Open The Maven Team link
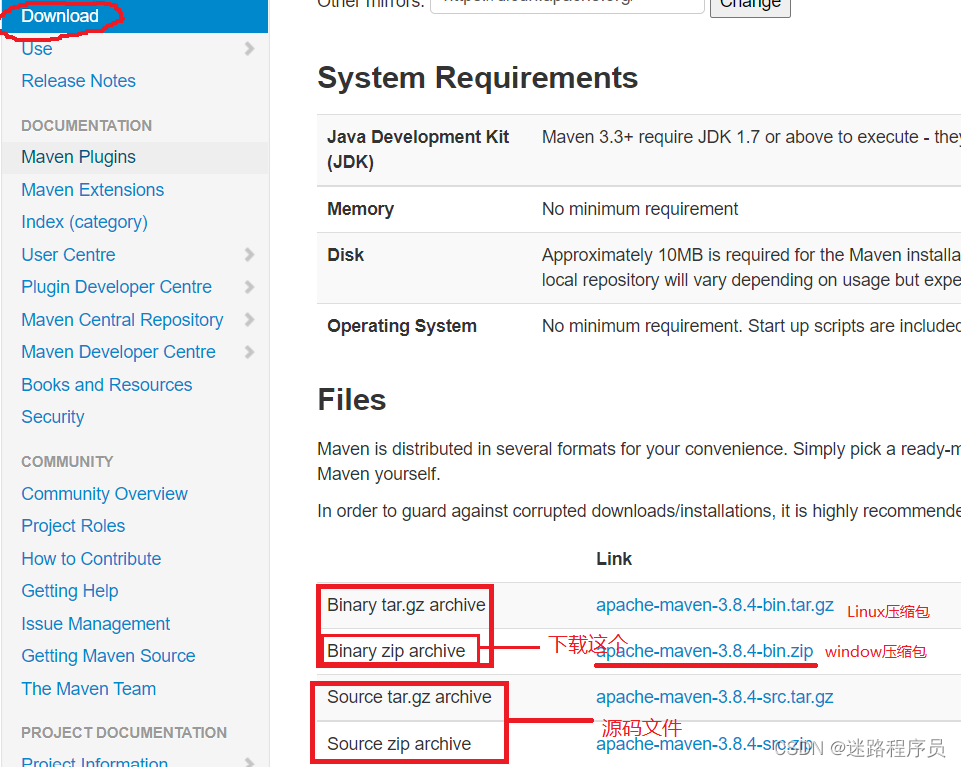 click(x=89, y=689)
